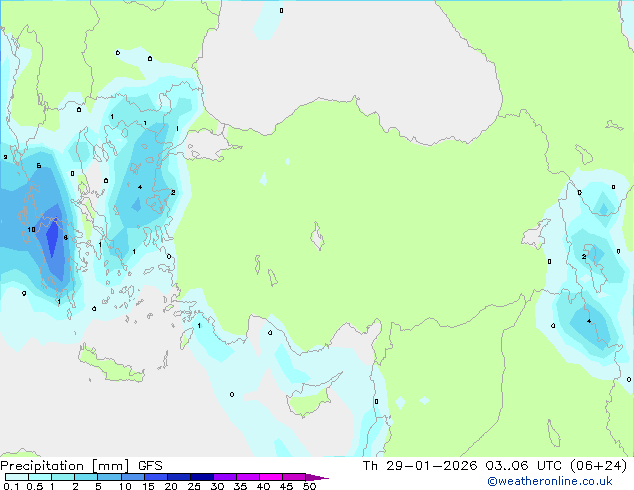Click the legend swatch between 0.1 and 0.5
The width and height of the screenshot is (634, 490).
pyautogui.click(x=17, y=477)
